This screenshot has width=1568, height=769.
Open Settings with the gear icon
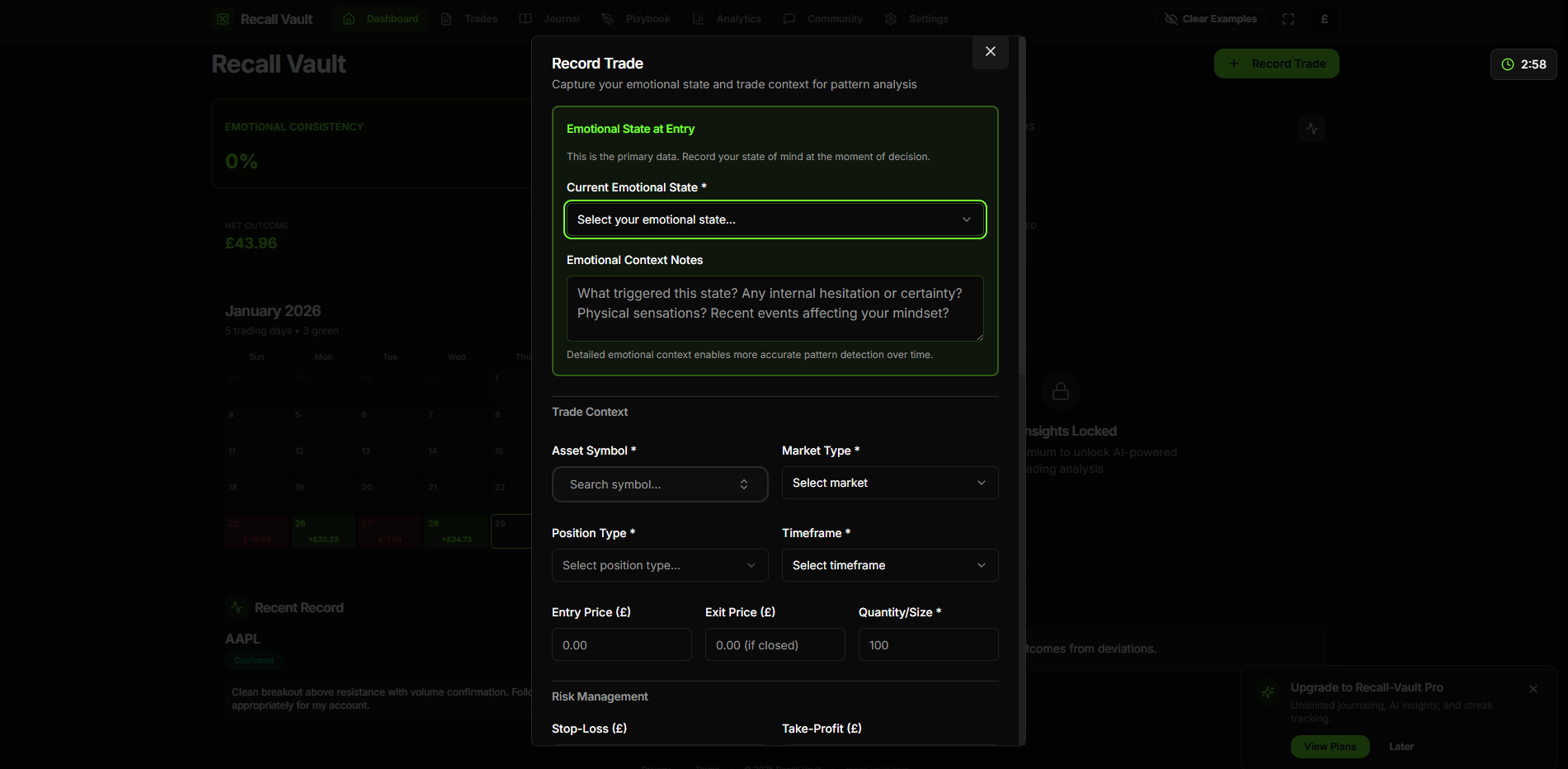[891, 18]
